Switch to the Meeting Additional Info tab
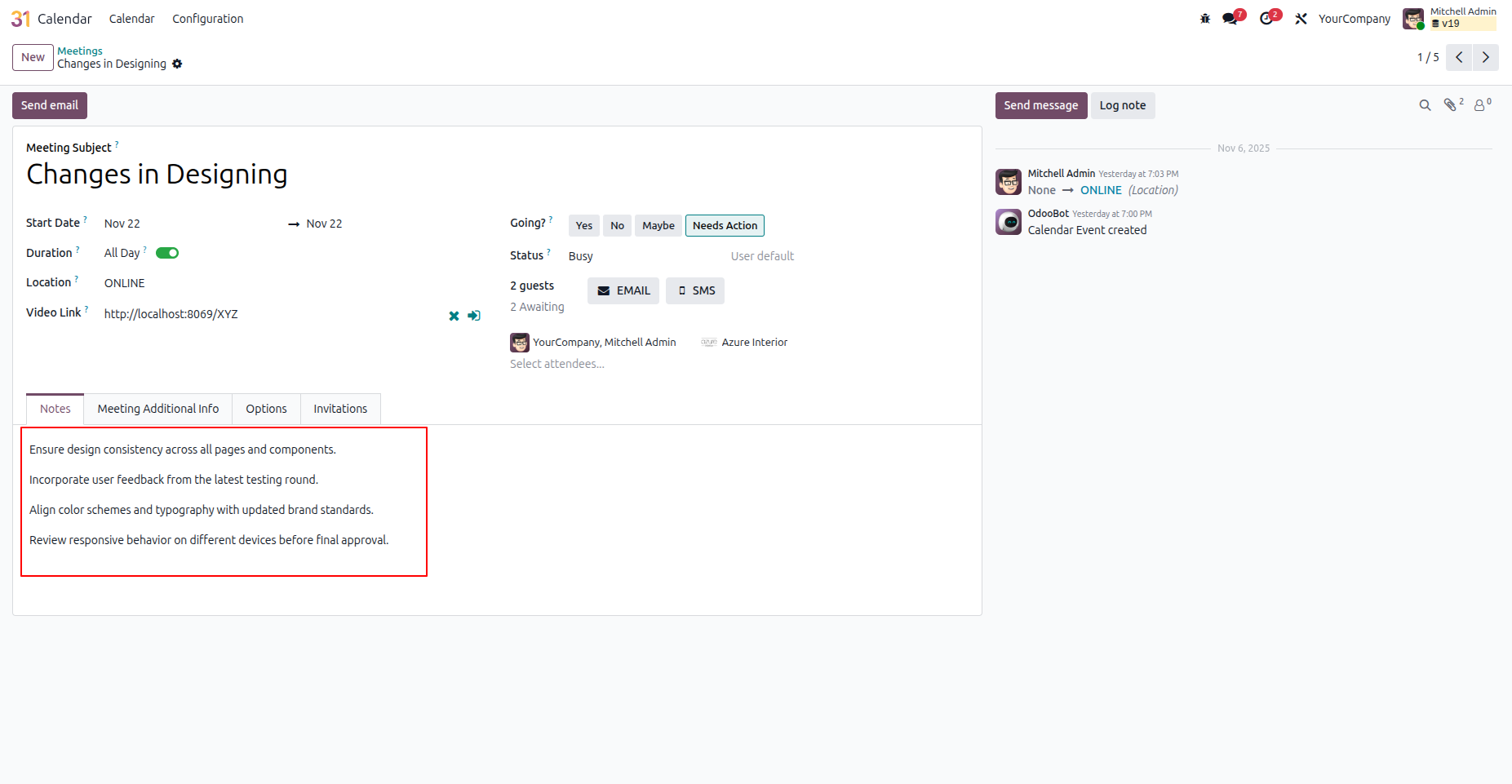This screenshot has height=784, width=1512. [158, 409]
